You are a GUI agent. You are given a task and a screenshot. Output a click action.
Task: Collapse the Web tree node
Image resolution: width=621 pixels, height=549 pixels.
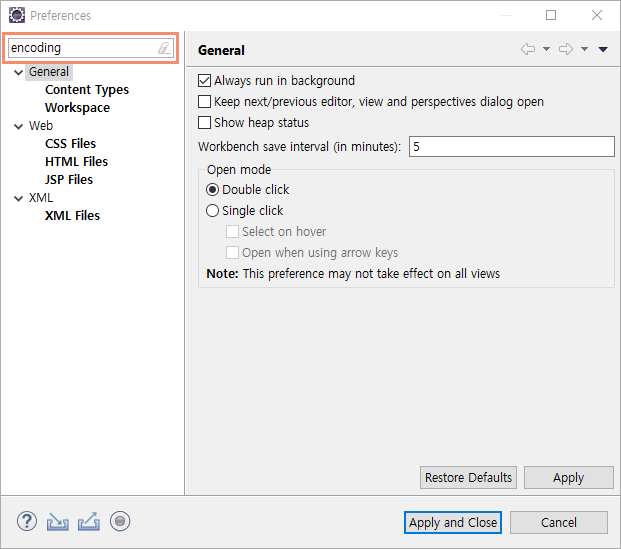[x=18, y=126]
